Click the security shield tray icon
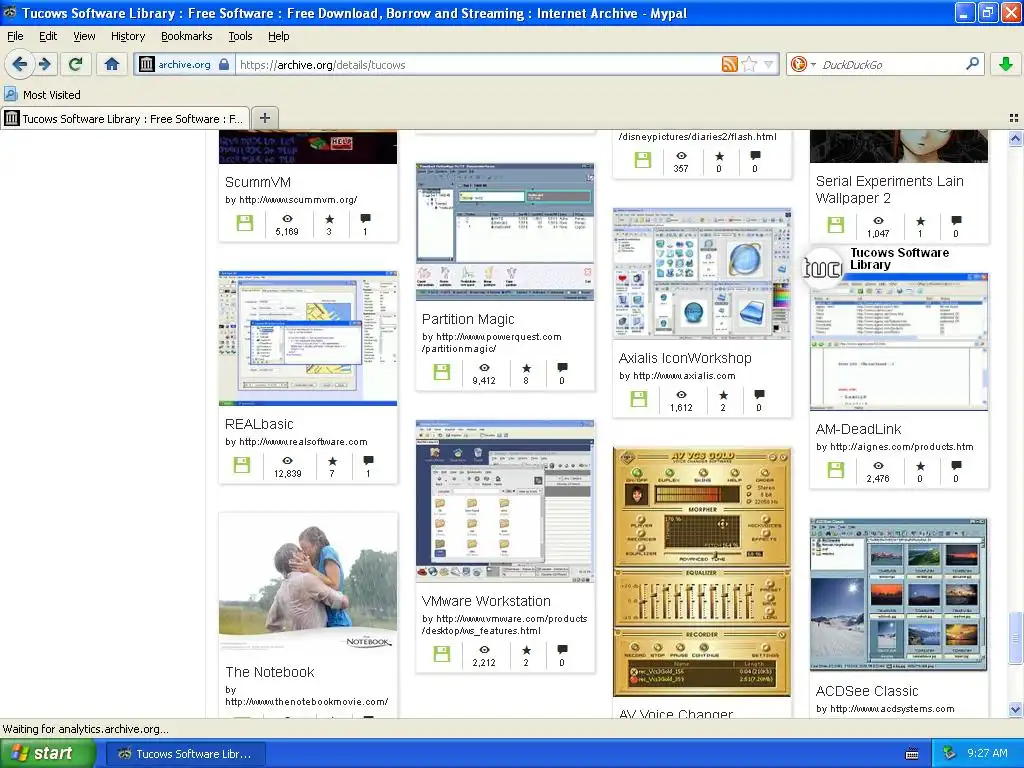The width and height of the screenshot is (1024, 768). click(949, 753)
